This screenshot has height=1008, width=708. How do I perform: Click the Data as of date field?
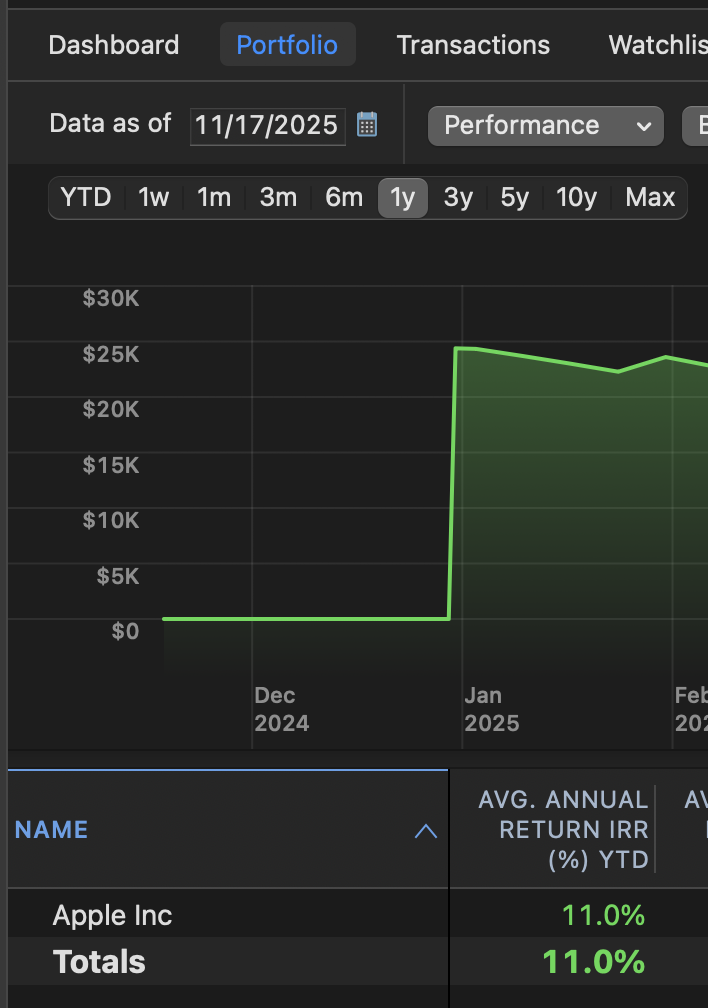[x=268, y=125]
